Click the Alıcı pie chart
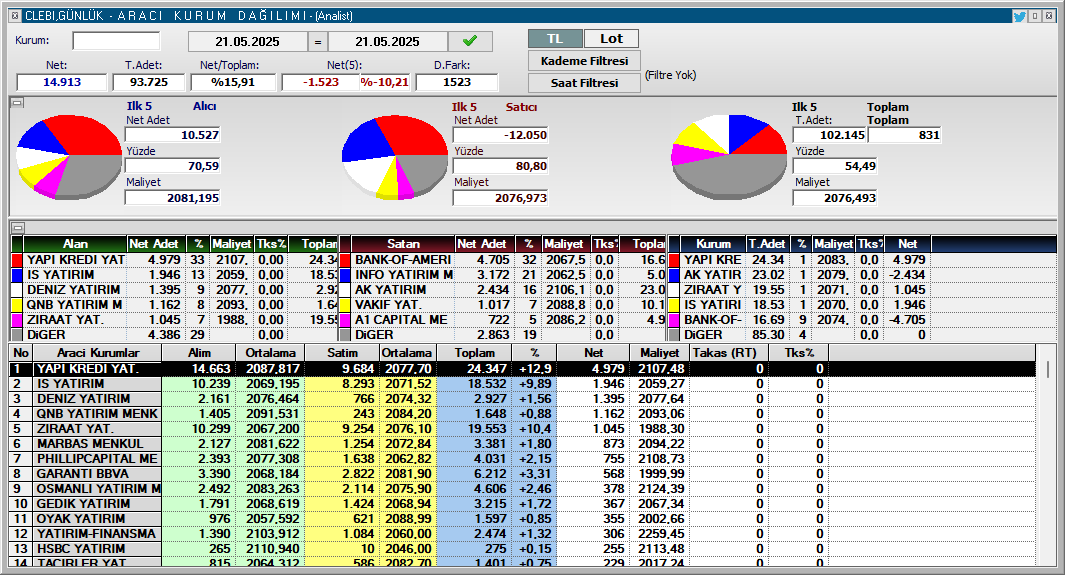Image resolution: width=1065 pixels, height=575 pixels. [x=69, y=157]
